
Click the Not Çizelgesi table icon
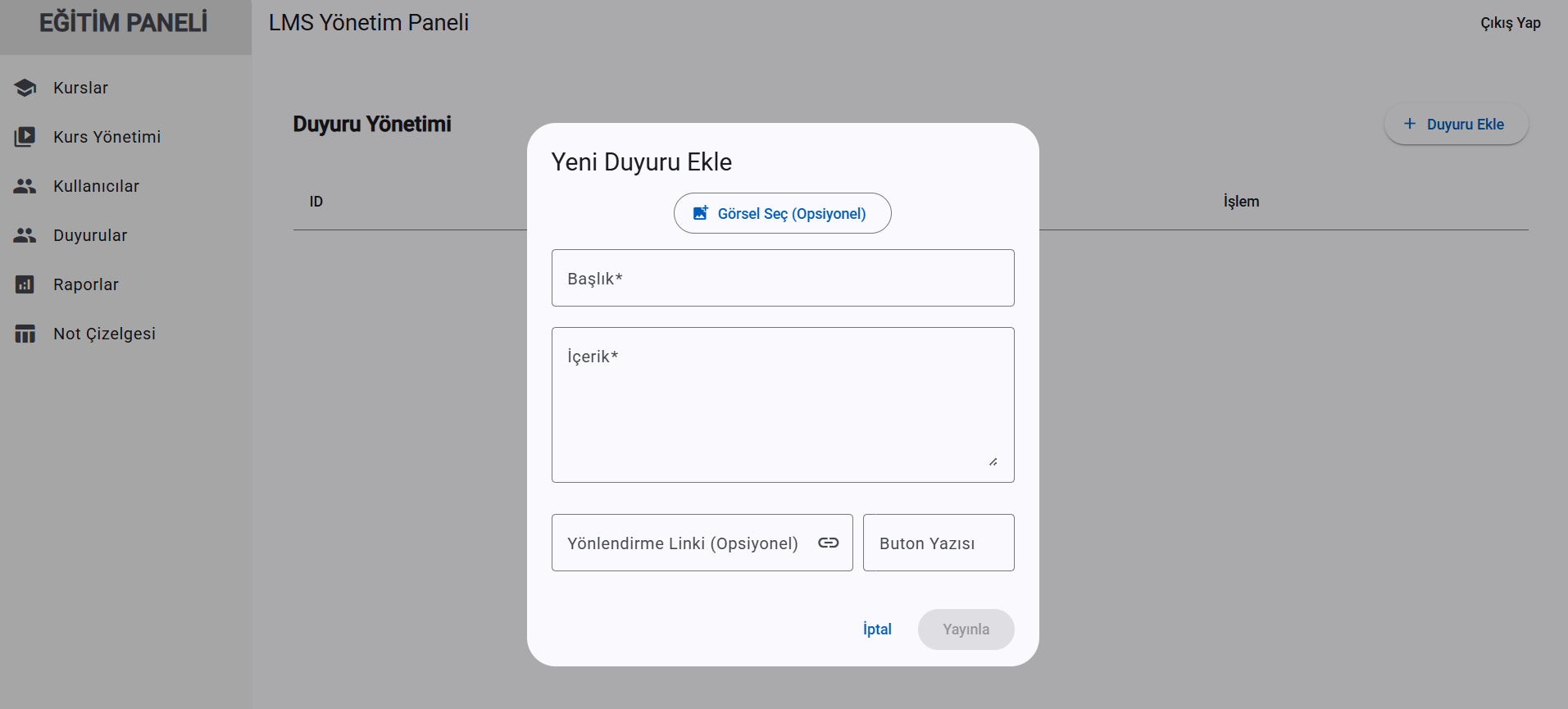25,334
